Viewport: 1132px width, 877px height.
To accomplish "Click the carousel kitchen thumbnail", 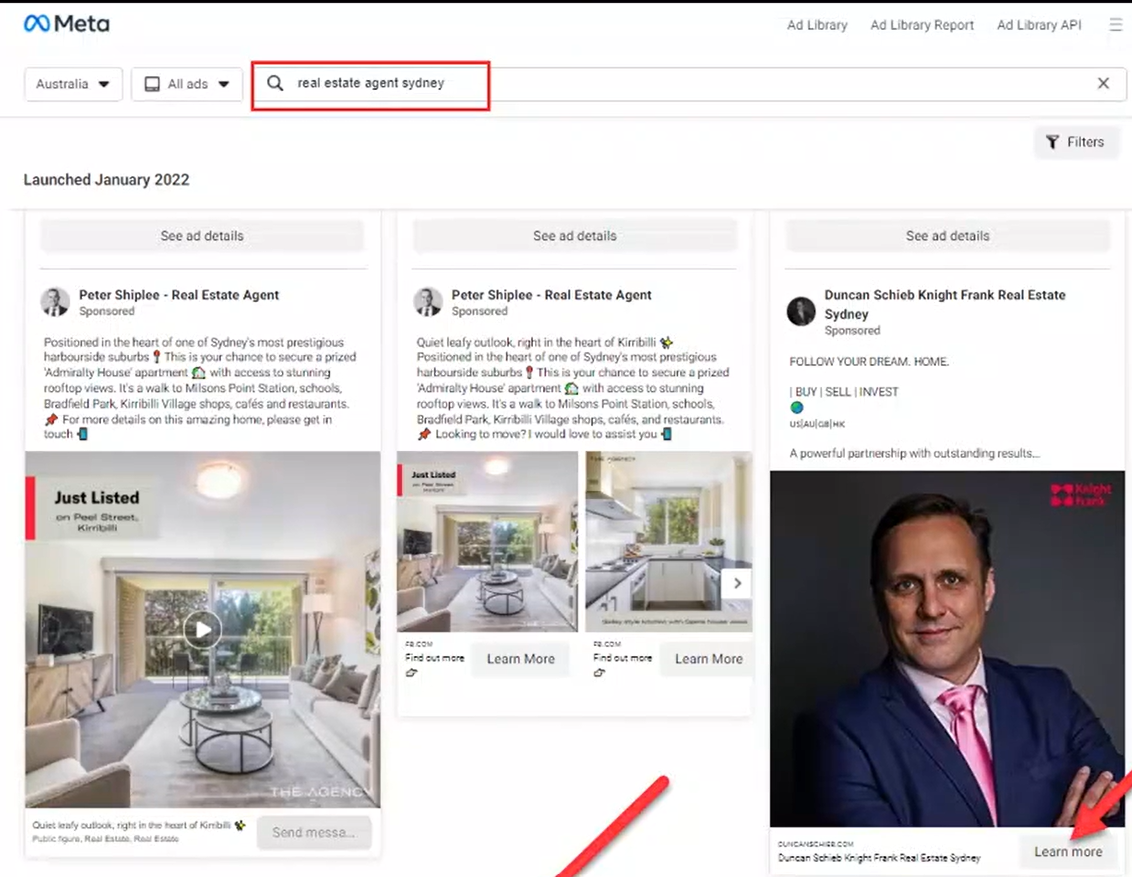I will (x=669, y=541).
